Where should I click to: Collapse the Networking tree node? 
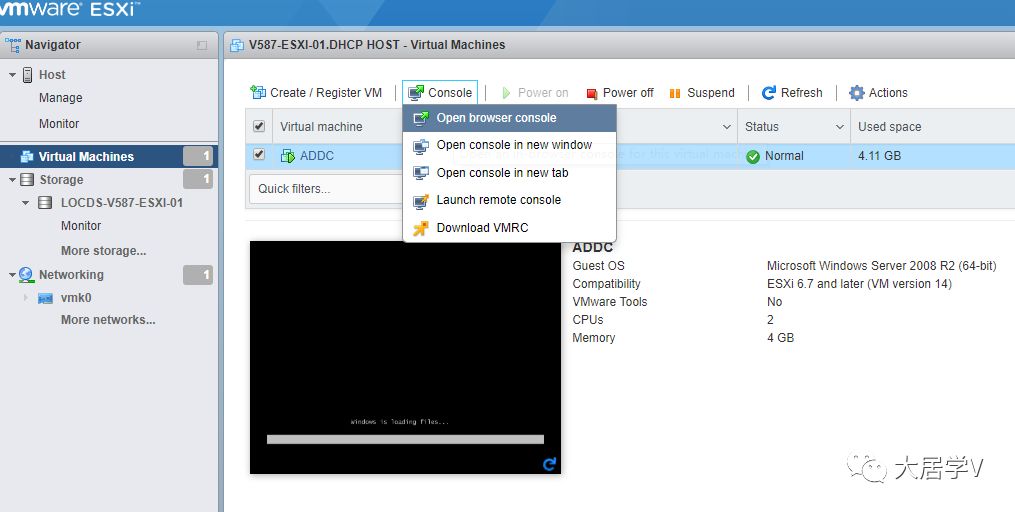(x=12, y=275)
